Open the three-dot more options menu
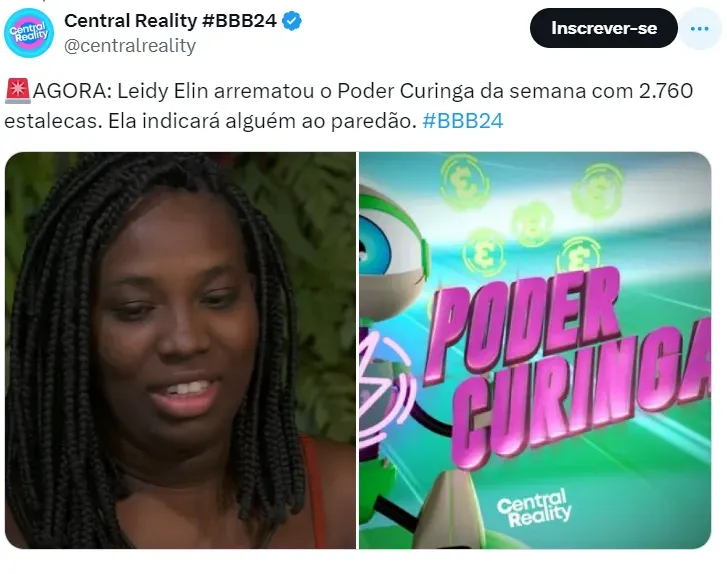Viewport: 727px width, 574px height. (x=699, y=29)
